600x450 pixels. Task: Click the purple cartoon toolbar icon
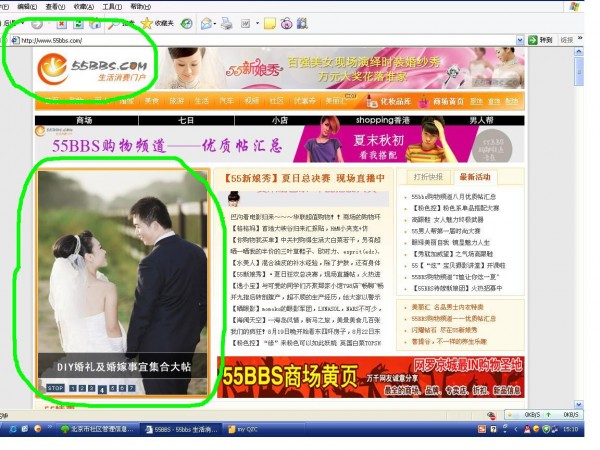point(286,24)
